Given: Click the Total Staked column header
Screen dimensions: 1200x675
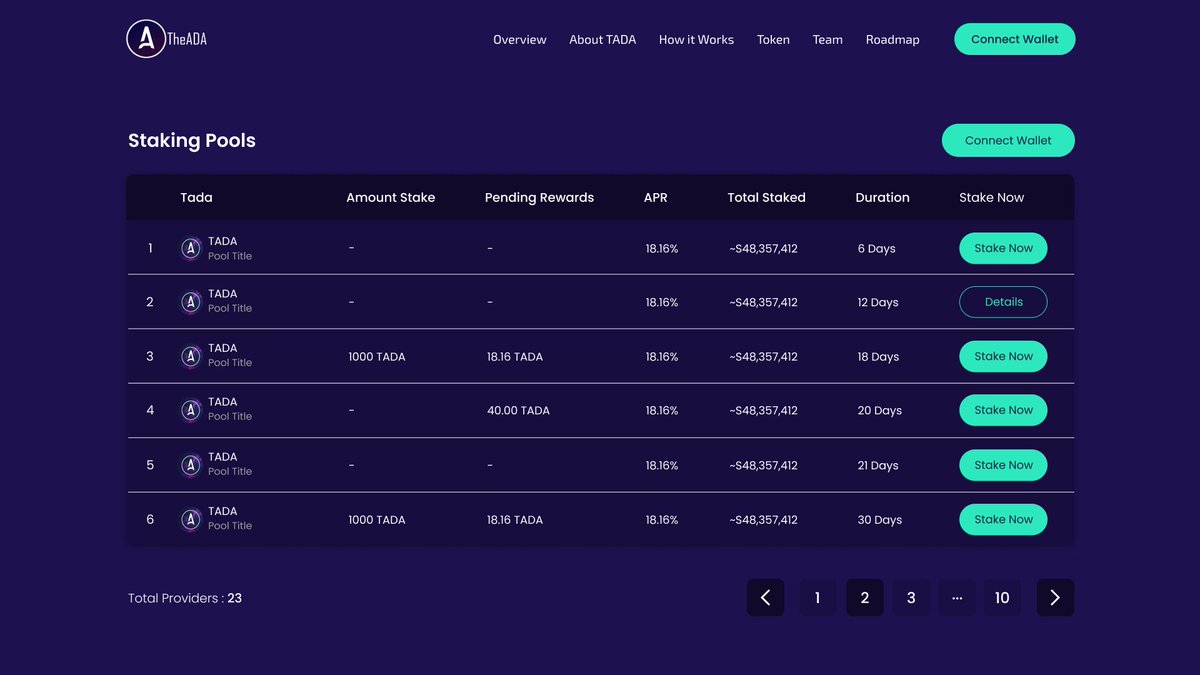Looking at the screenshot, I should point(766,198).
